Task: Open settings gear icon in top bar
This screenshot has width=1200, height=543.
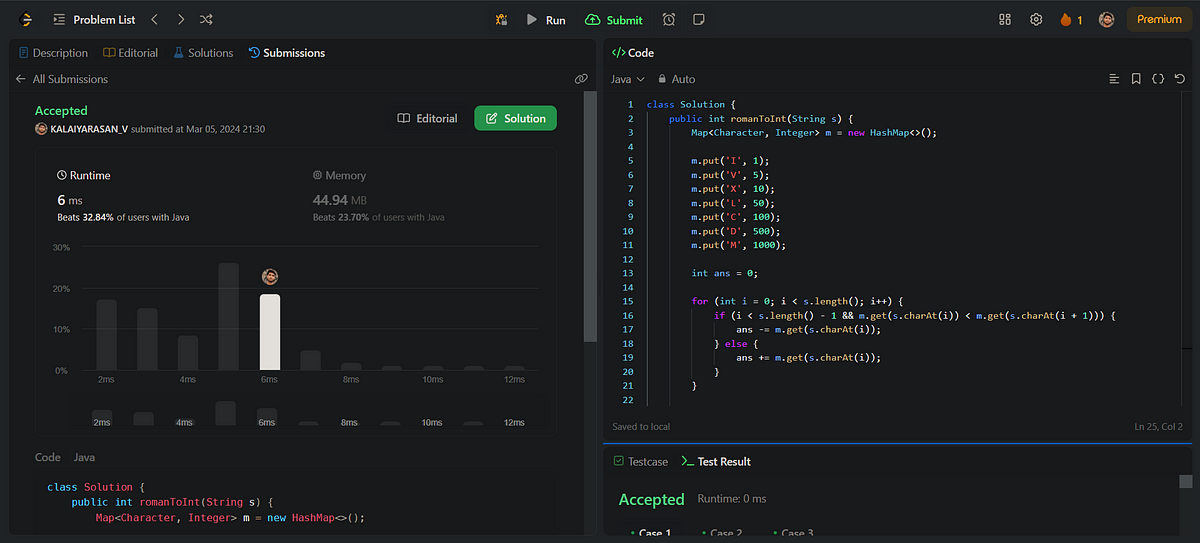Action: [1036, 19]
